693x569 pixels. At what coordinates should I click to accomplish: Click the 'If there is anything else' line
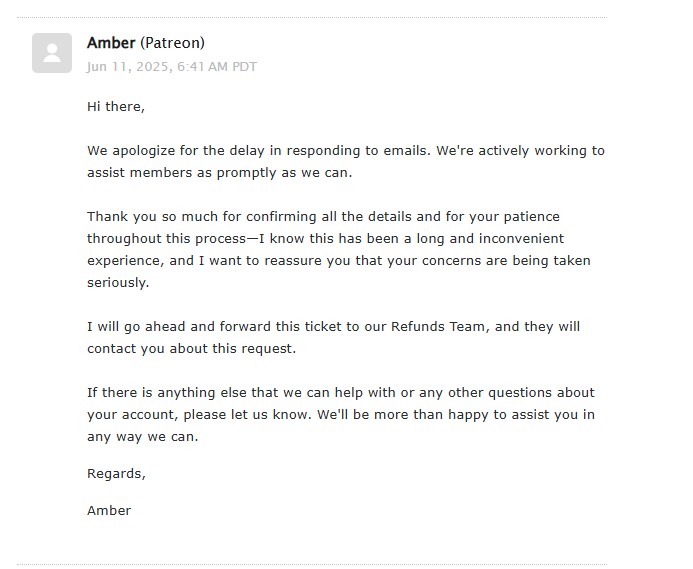pos(341,393)
